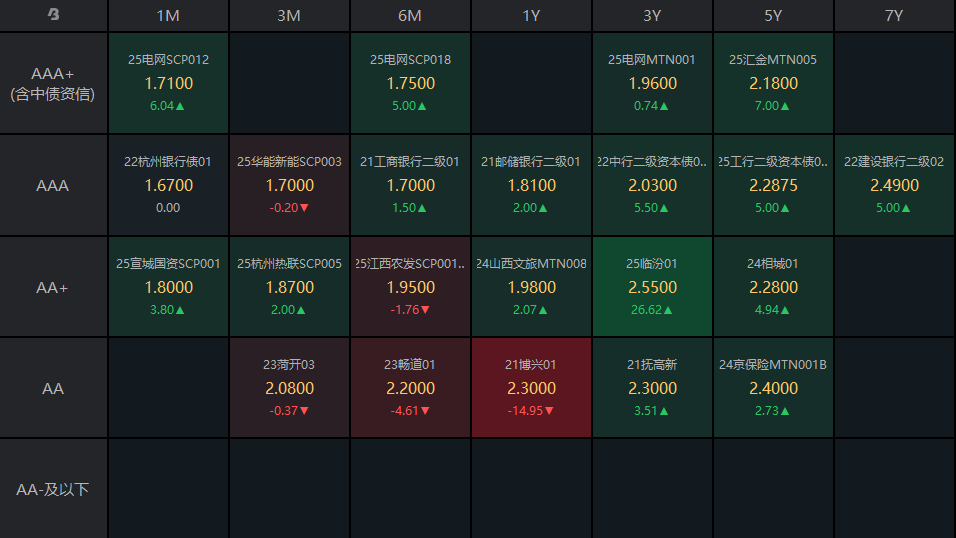Click the 22建设银行二级02 cell
The height and width of the screenshot is (538, 956).
click(894, 185)
